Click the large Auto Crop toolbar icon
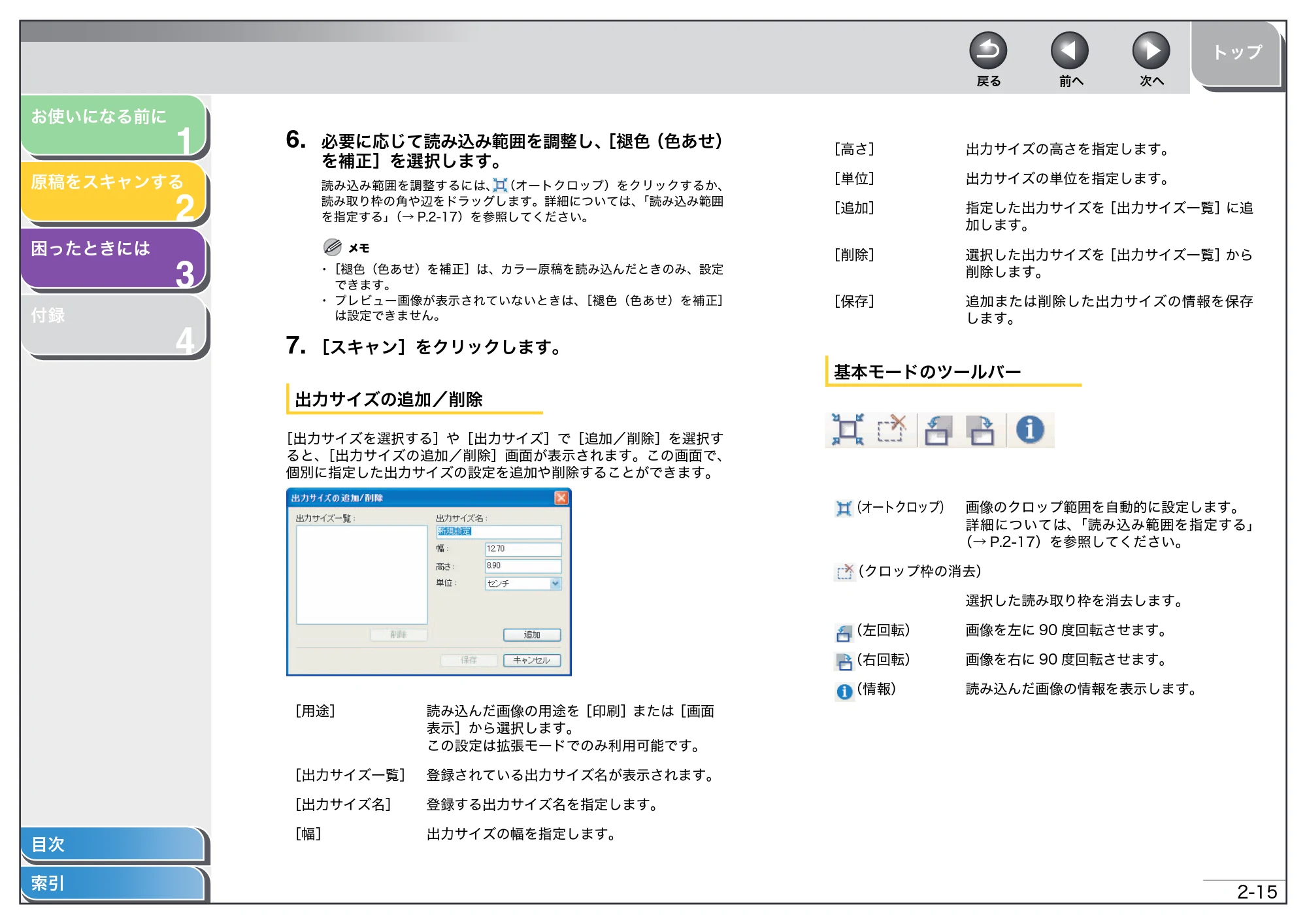Viewport: 1307px width, 924px height. (848, 430)
